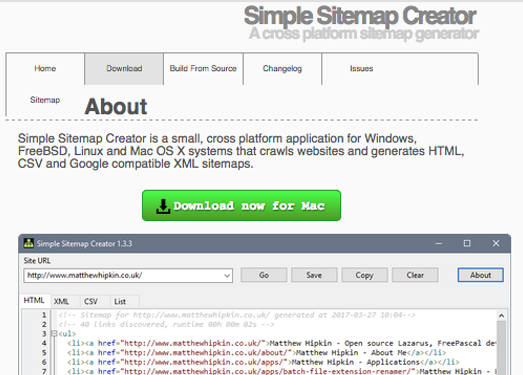Viewport: 523px width, 375px height.
Task: Click line 1 sitemap comment in code view
Action: [x=237, y=315]
